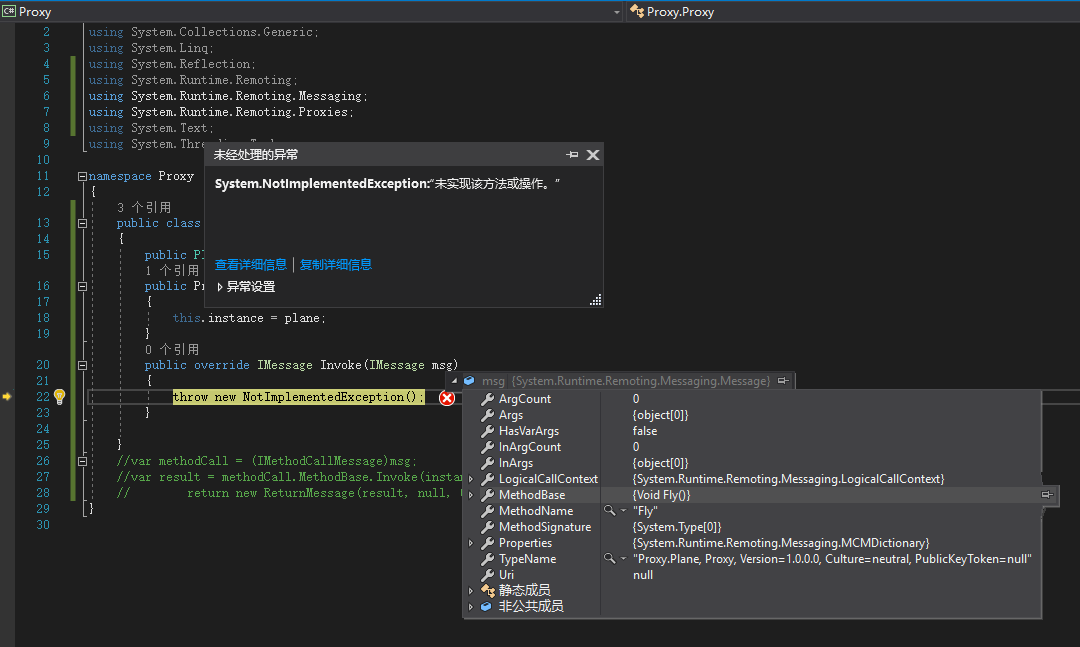Expand the LogicalCallContext node
1080x647 pixels.
(x=470, y=478)
